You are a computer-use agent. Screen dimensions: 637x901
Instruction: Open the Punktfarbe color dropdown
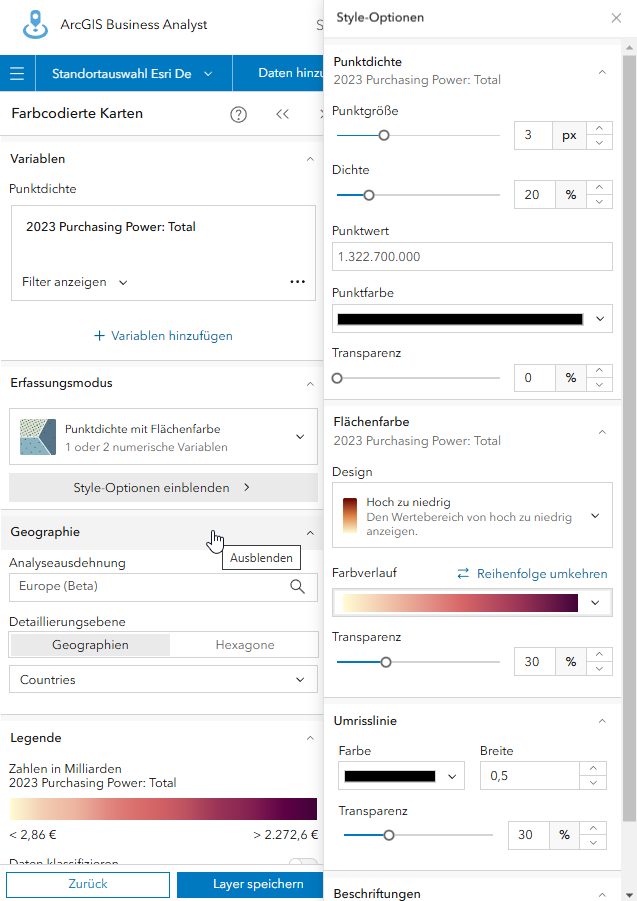(x=600, y=318)
